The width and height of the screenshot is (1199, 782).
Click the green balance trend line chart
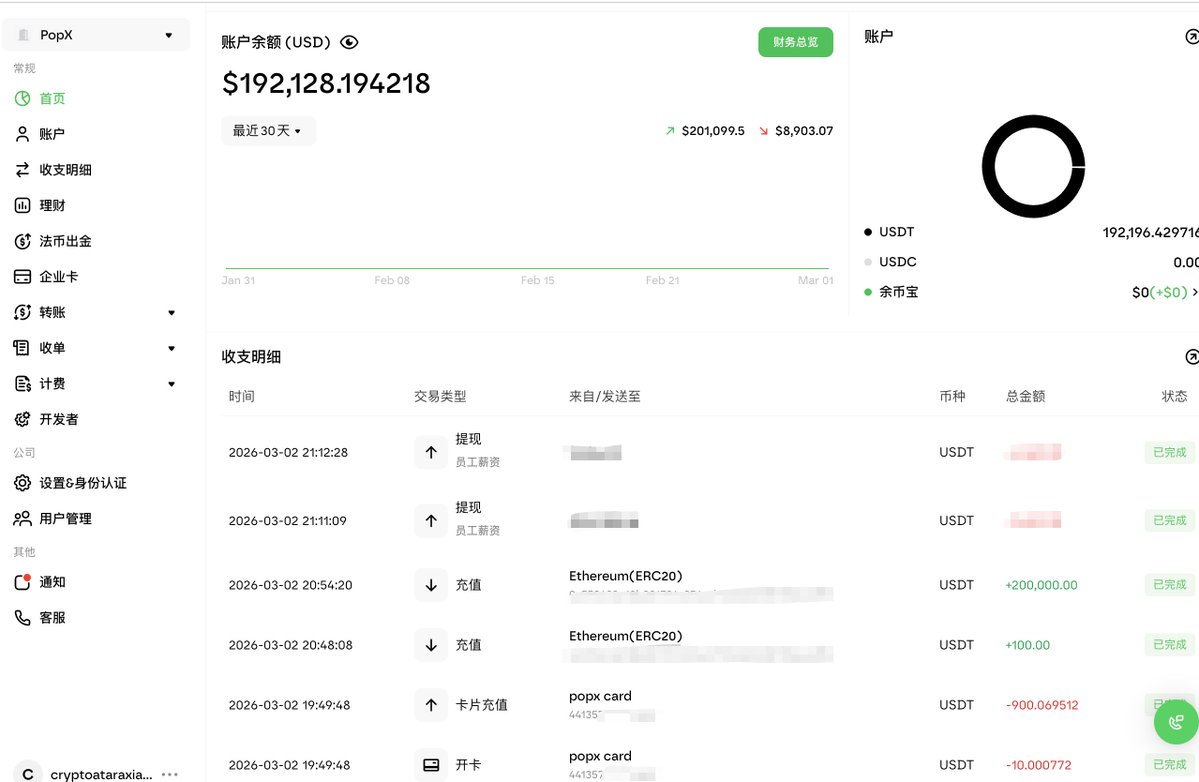coord(528,268)
